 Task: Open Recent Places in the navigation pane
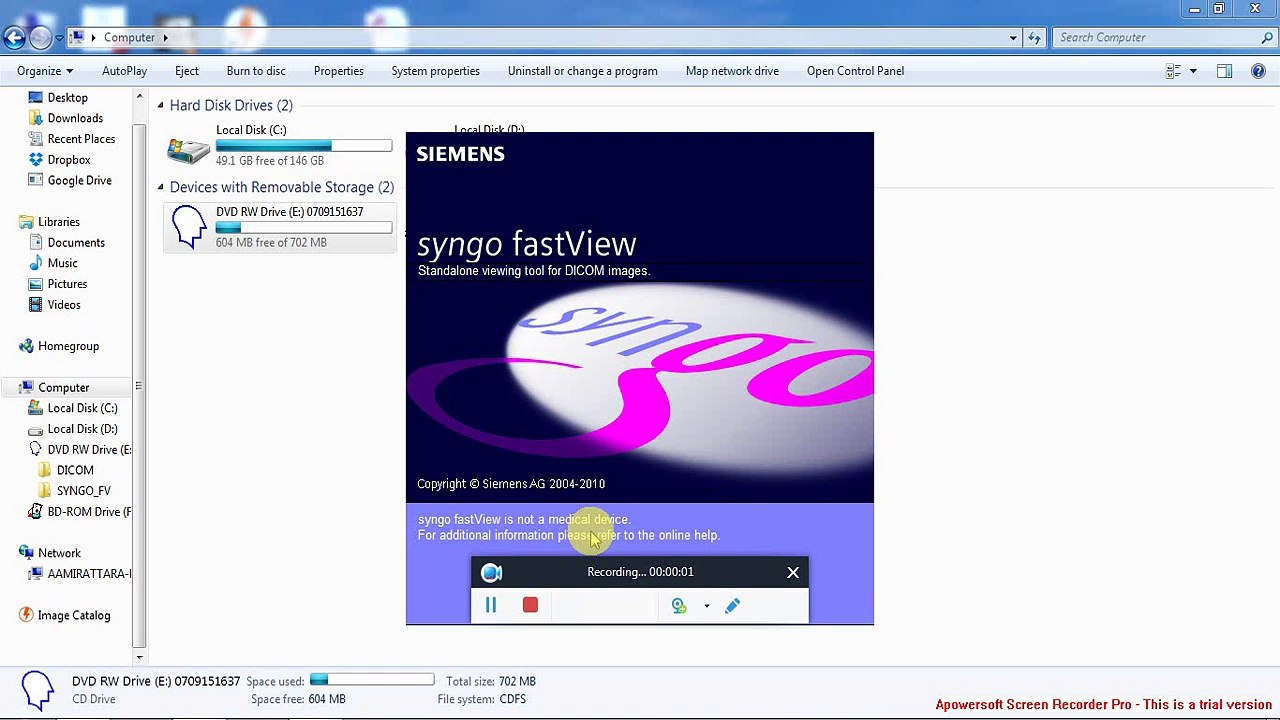point(81,139)
